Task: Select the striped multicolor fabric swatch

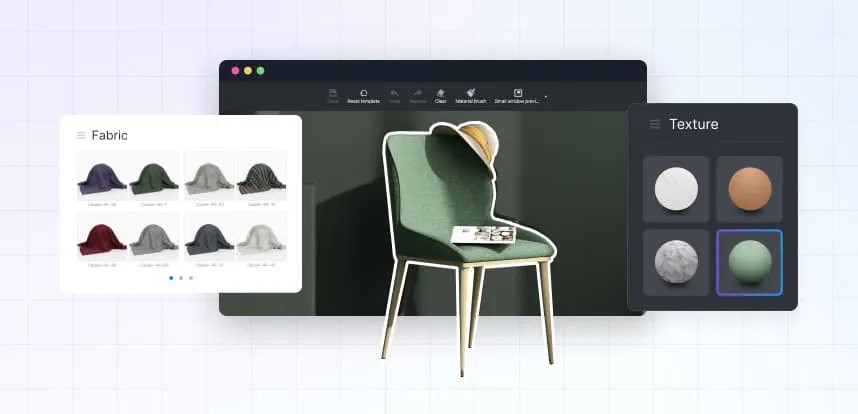Action: (261, 176)
